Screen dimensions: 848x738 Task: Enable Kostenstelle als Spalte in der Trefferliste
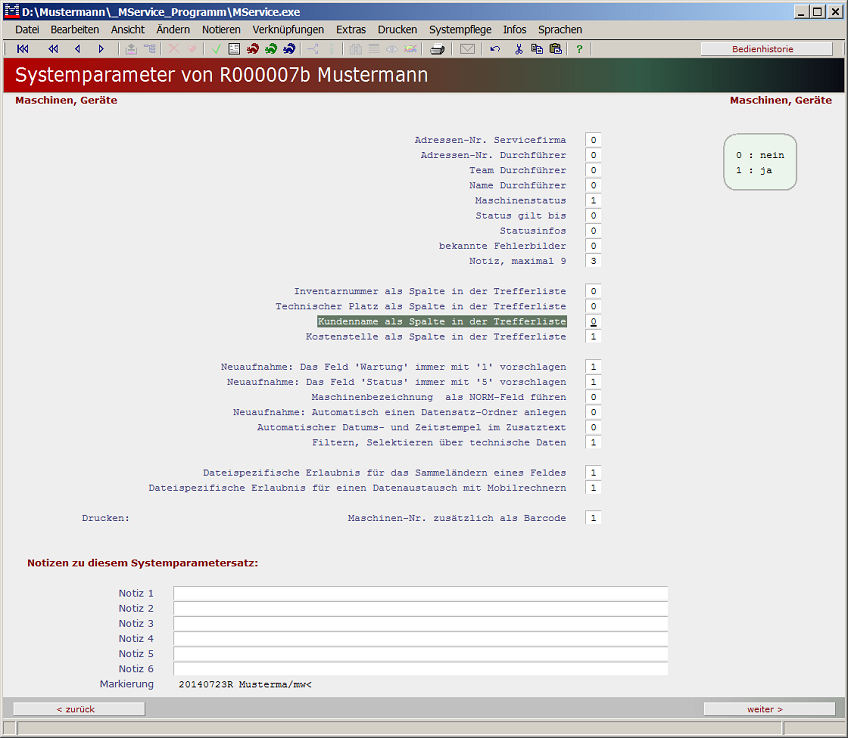click(x=592, y=336)
